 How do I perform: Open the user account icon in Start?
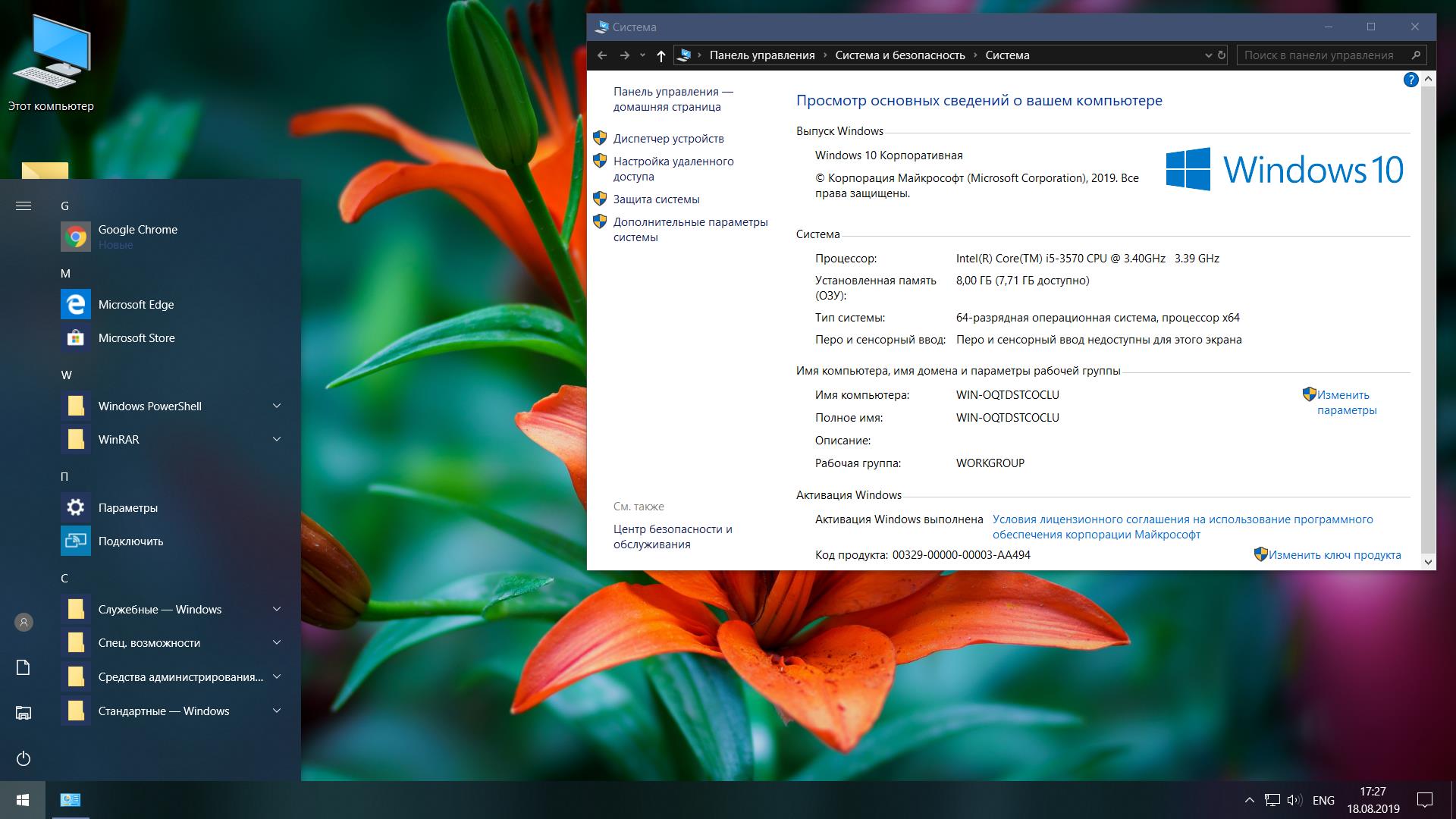pos(24,622)
